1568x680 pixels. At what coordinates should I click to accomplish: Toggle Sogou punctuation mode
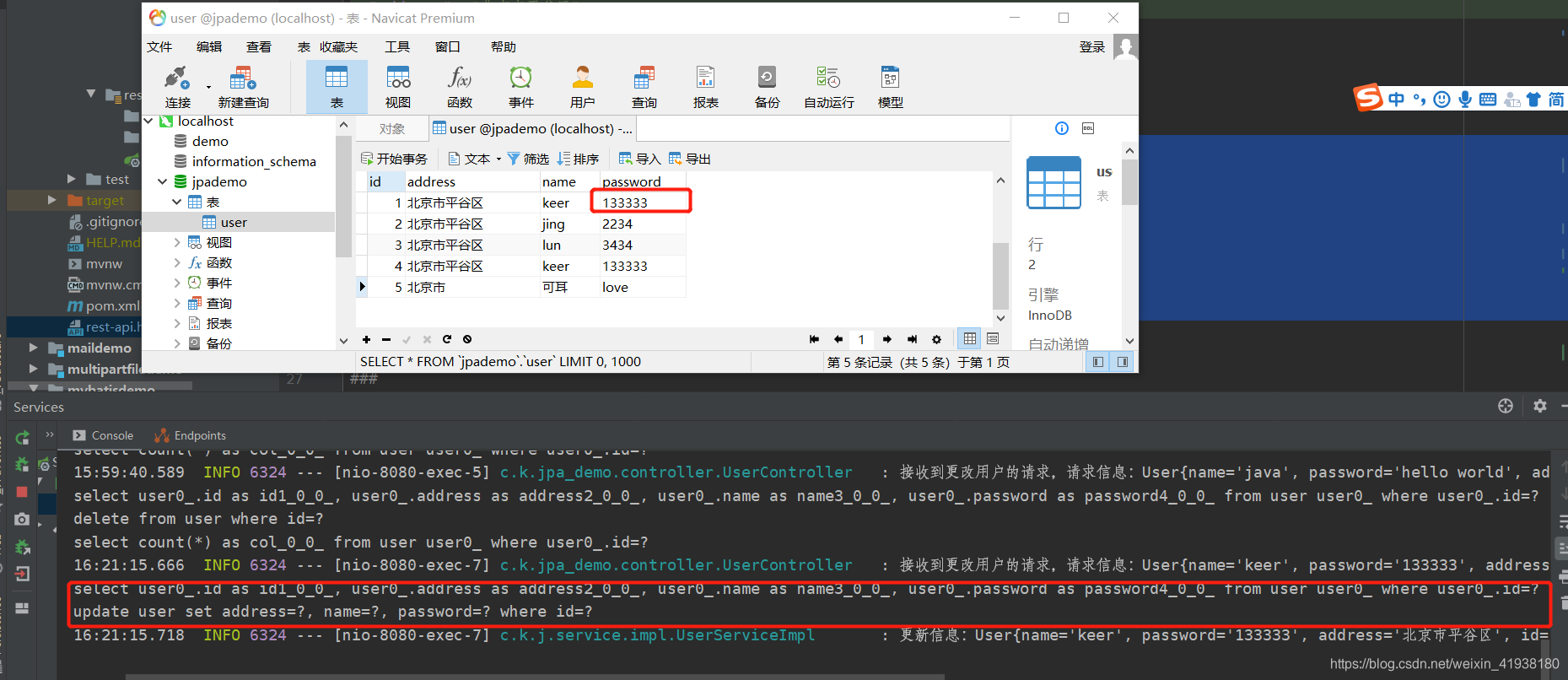tap(1420, 100)
